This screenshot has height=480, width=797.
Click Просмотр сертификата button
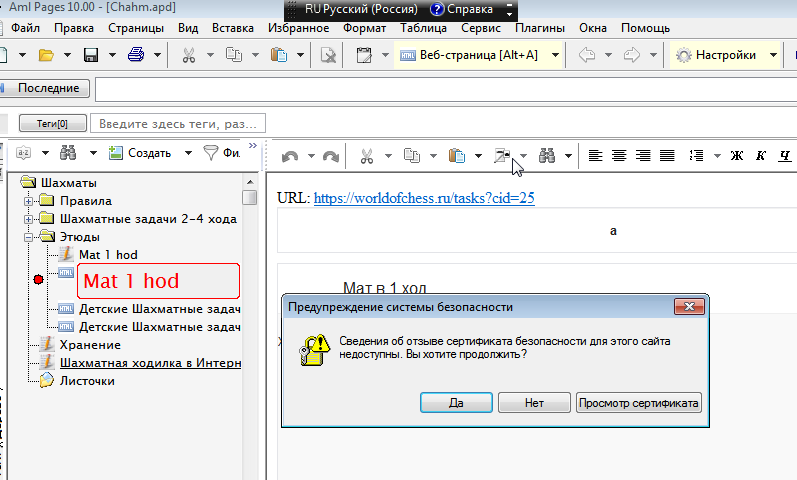point(638,403)
